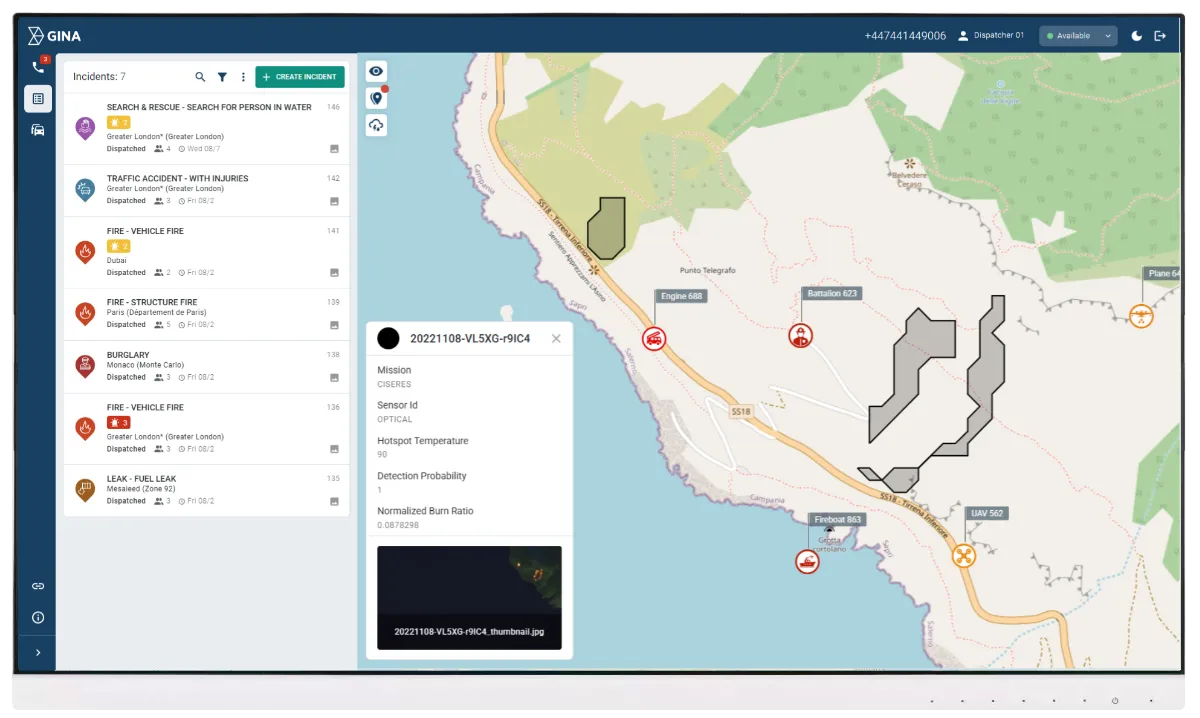Click the logout icon in header

[x=1160, y=36]
